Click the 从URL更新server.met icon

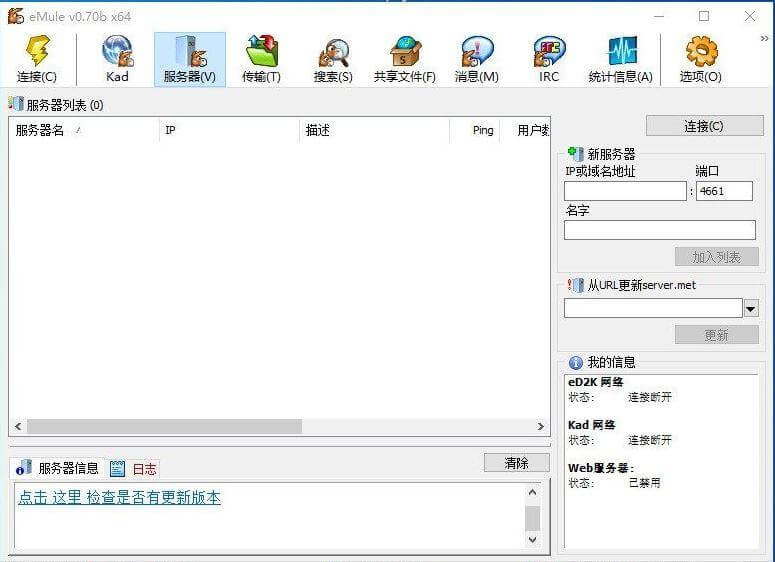pyautogui.click(x=575, y=285)
